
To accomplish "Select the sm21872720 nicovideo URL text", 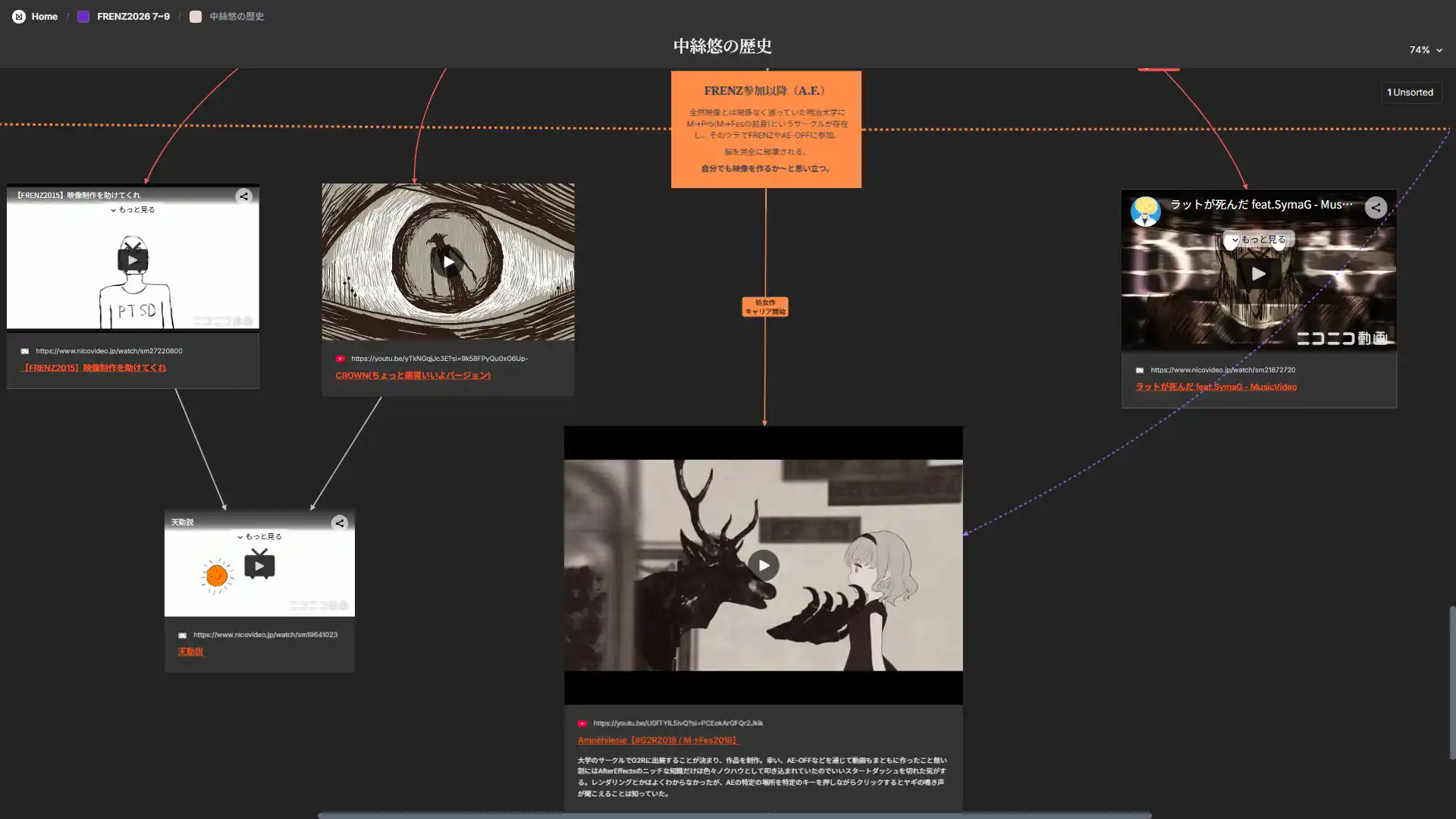I will coord(1223,370).
